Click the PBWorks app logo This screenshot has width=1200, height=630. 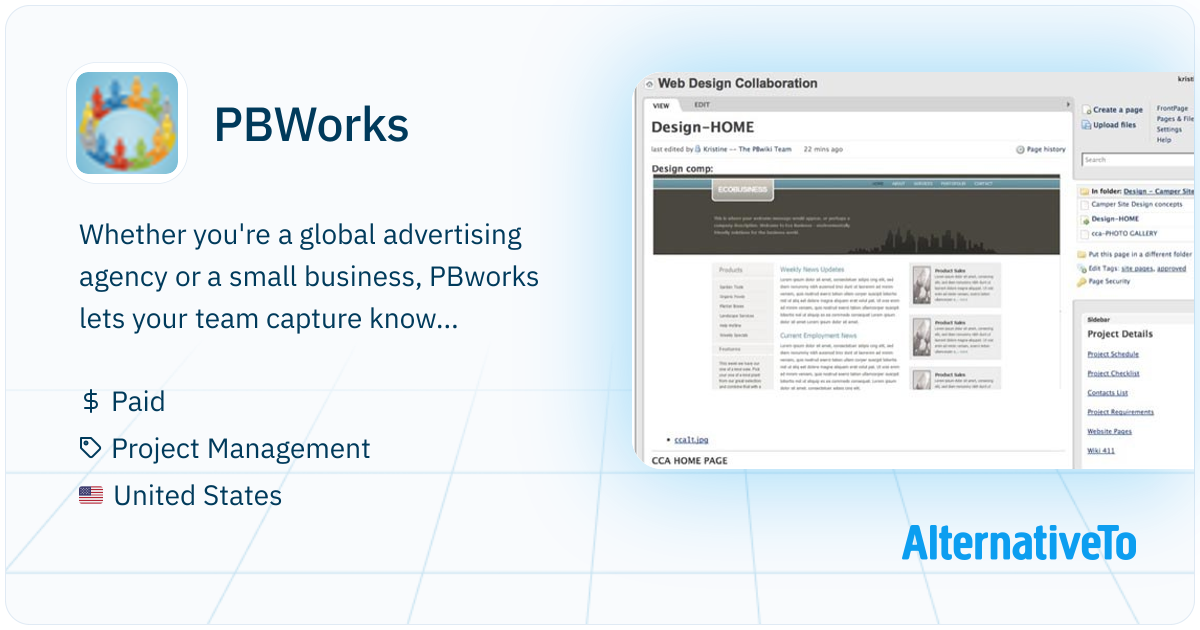(x=127, y=123)
